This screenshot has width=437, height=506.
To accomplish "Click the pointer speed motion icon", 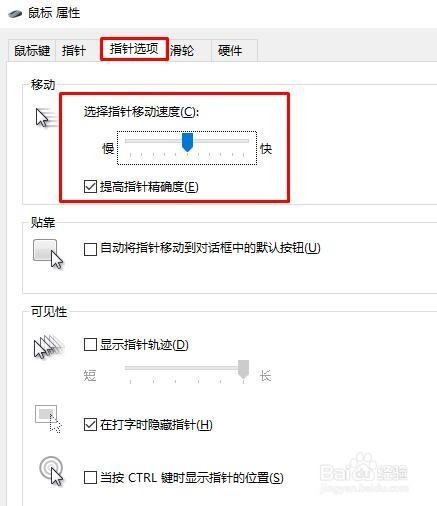I will [46, 118].
